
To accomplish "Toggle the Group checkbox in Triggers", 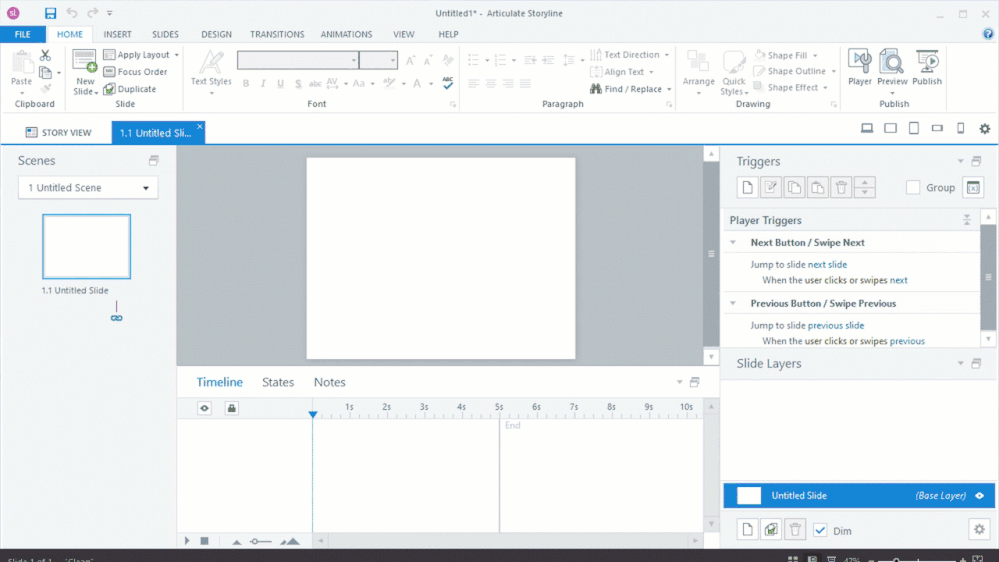I will click(x=912, y=187).
